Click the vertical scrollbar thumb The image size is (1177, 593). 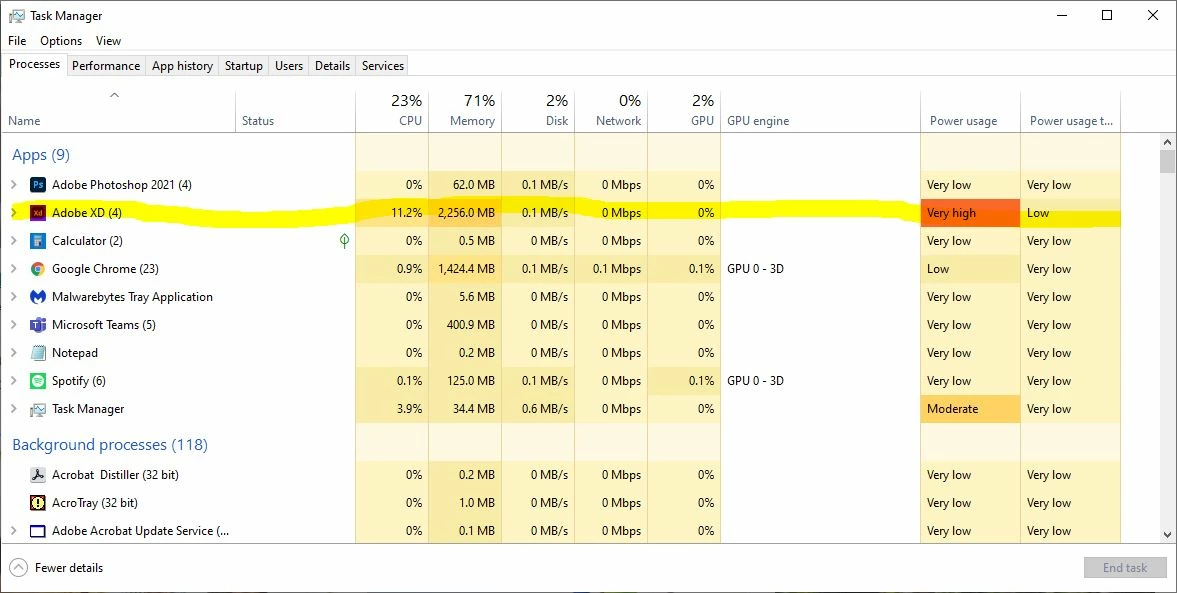[1167, 161]
